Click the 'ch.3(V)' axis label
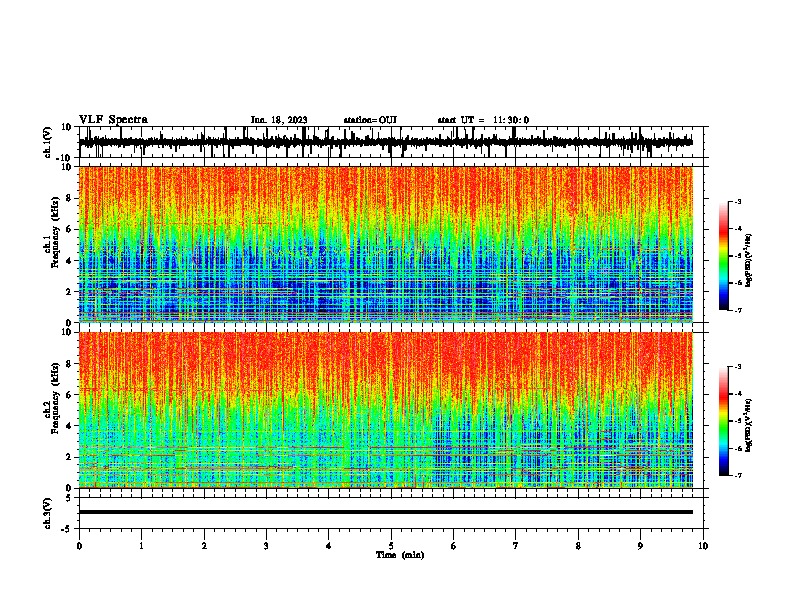This screenshot has width=792, height=612. (48, 513)
